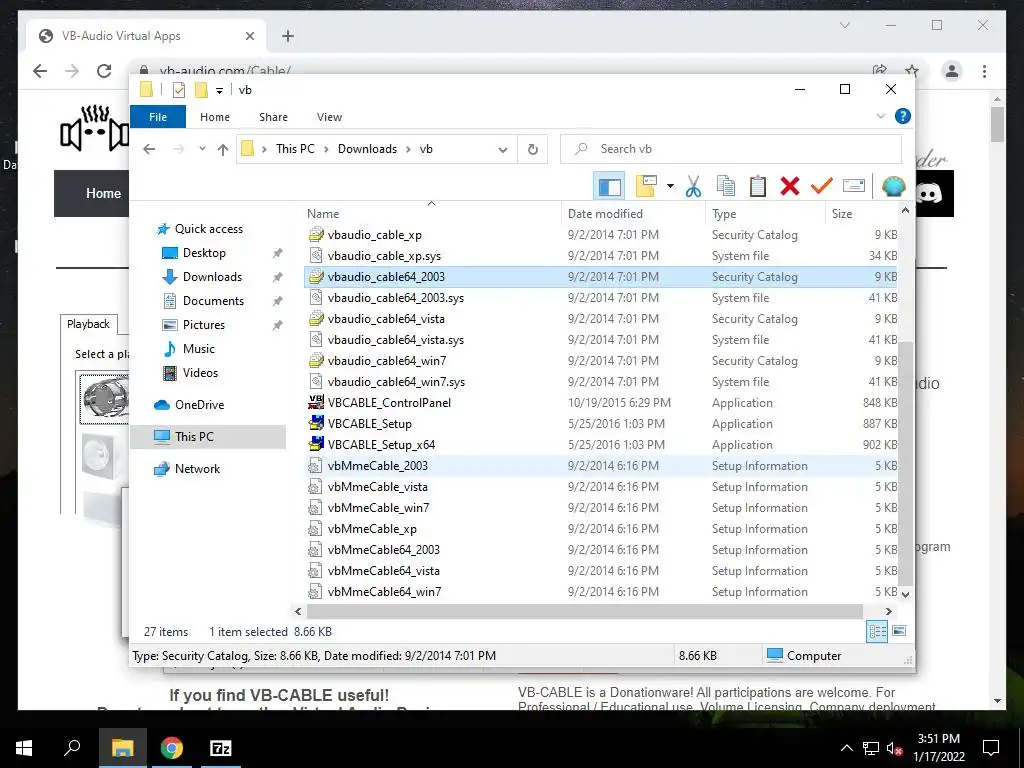Viewport: 1024px width, 768px height.
Task: Open Videos in the navigation pane
Action: (x=200, y=373)
